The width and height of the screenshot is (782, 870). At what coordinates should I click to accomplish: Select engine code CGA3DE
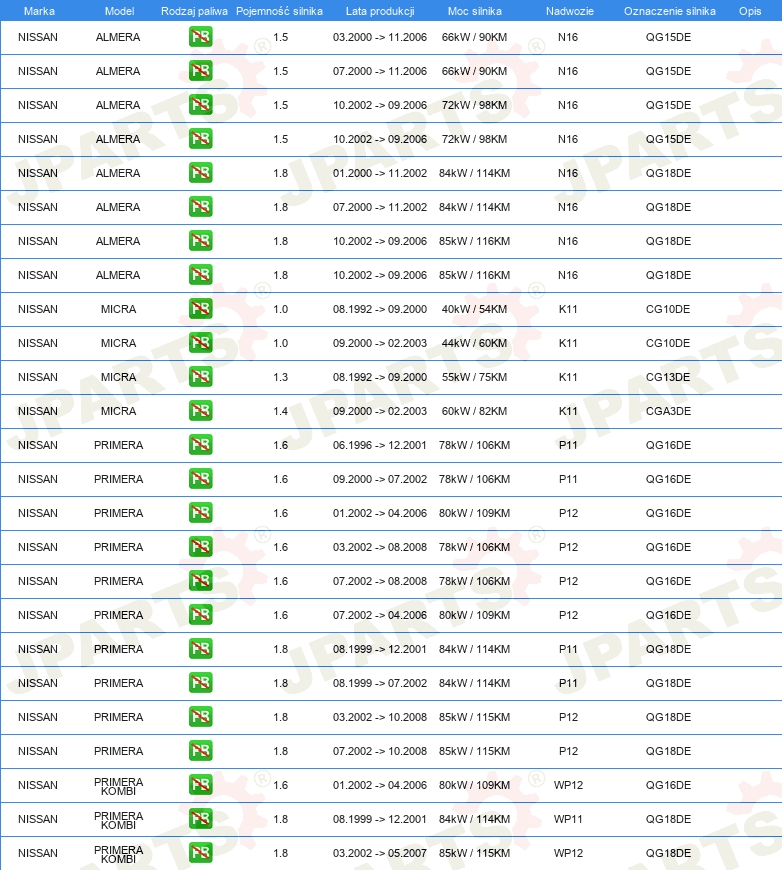(x=668, y=411)
